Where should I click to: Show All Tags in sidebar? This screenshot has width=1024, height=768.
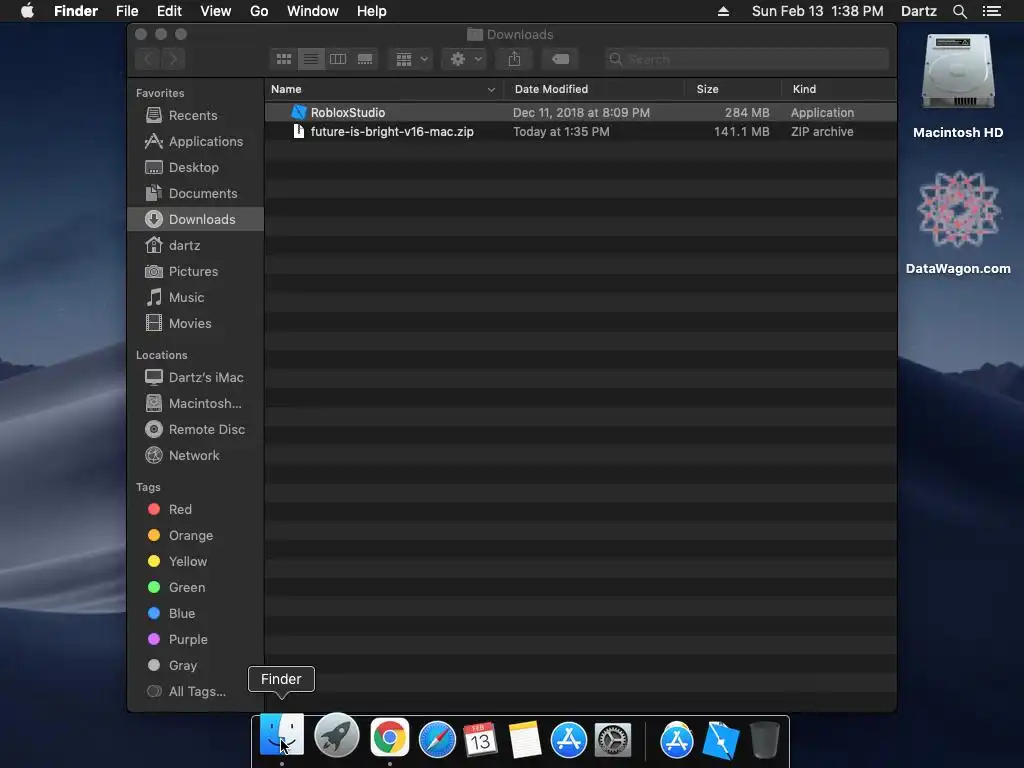(x=195, y=692)
